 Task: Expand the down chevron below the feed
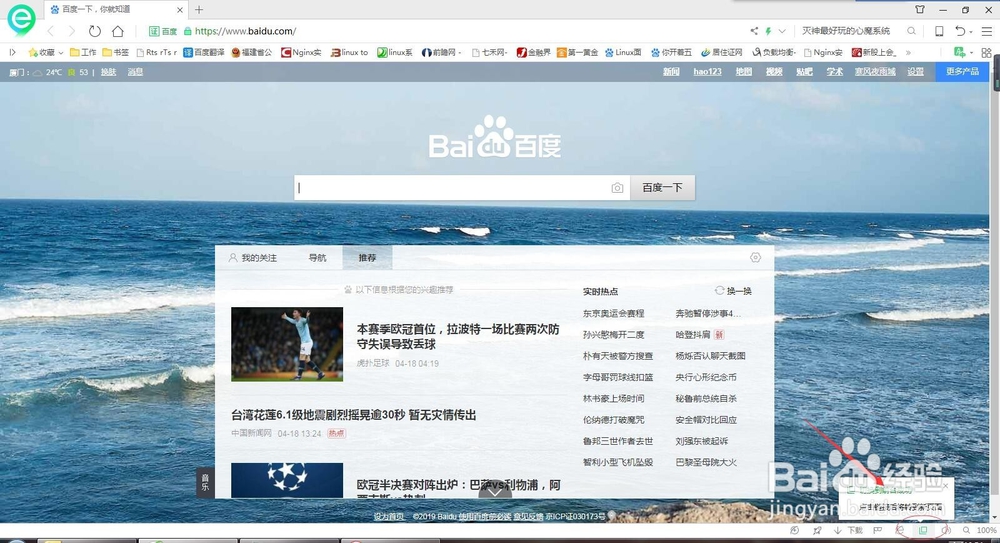tap(495, 493)
